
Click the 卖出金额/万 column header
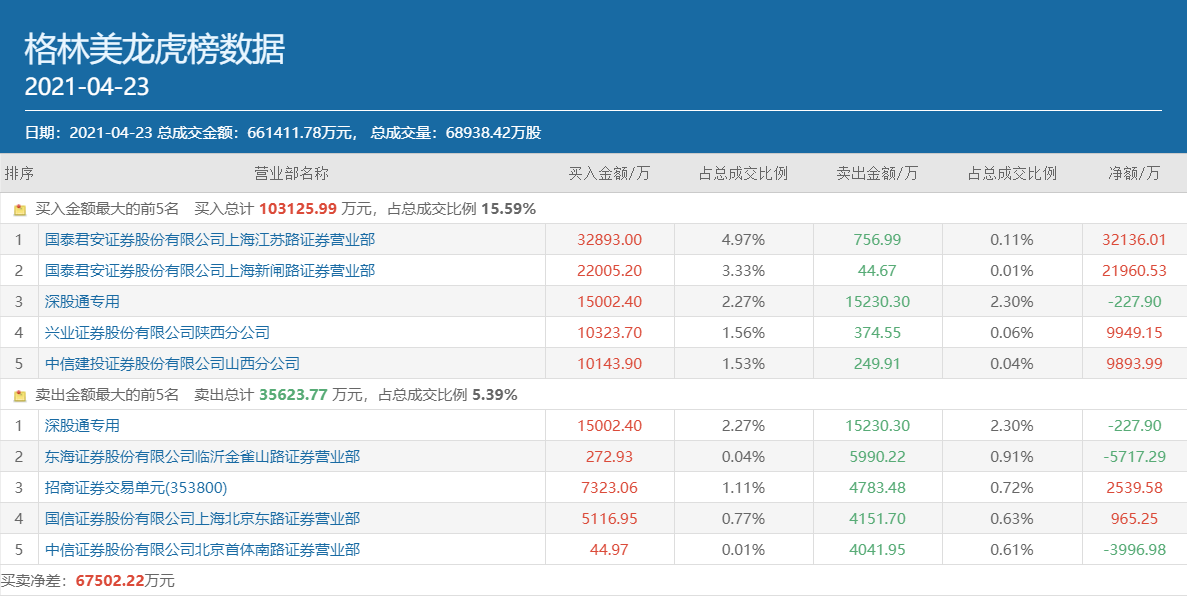tap(877, 173)
